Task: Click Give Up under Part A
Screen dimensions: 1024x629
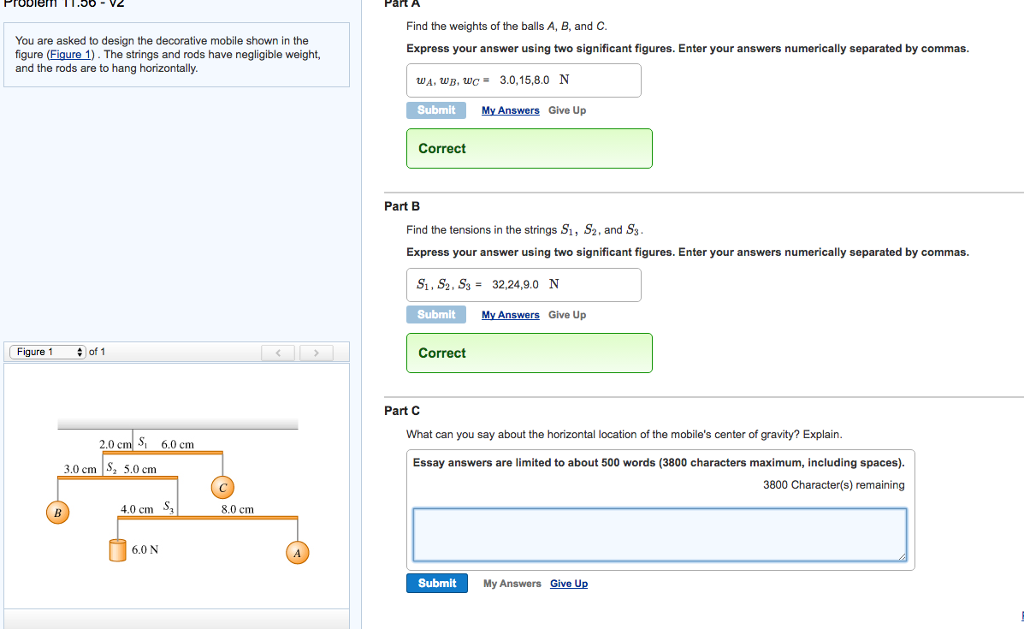Action: 567,110
